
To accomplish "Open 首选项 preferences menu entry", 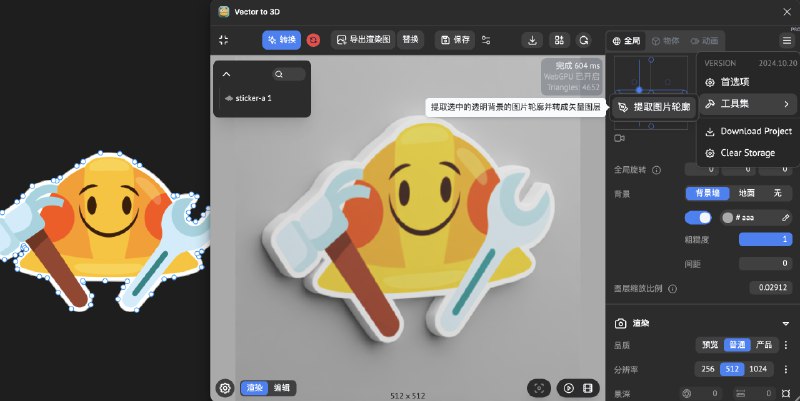I will (747, 82).
